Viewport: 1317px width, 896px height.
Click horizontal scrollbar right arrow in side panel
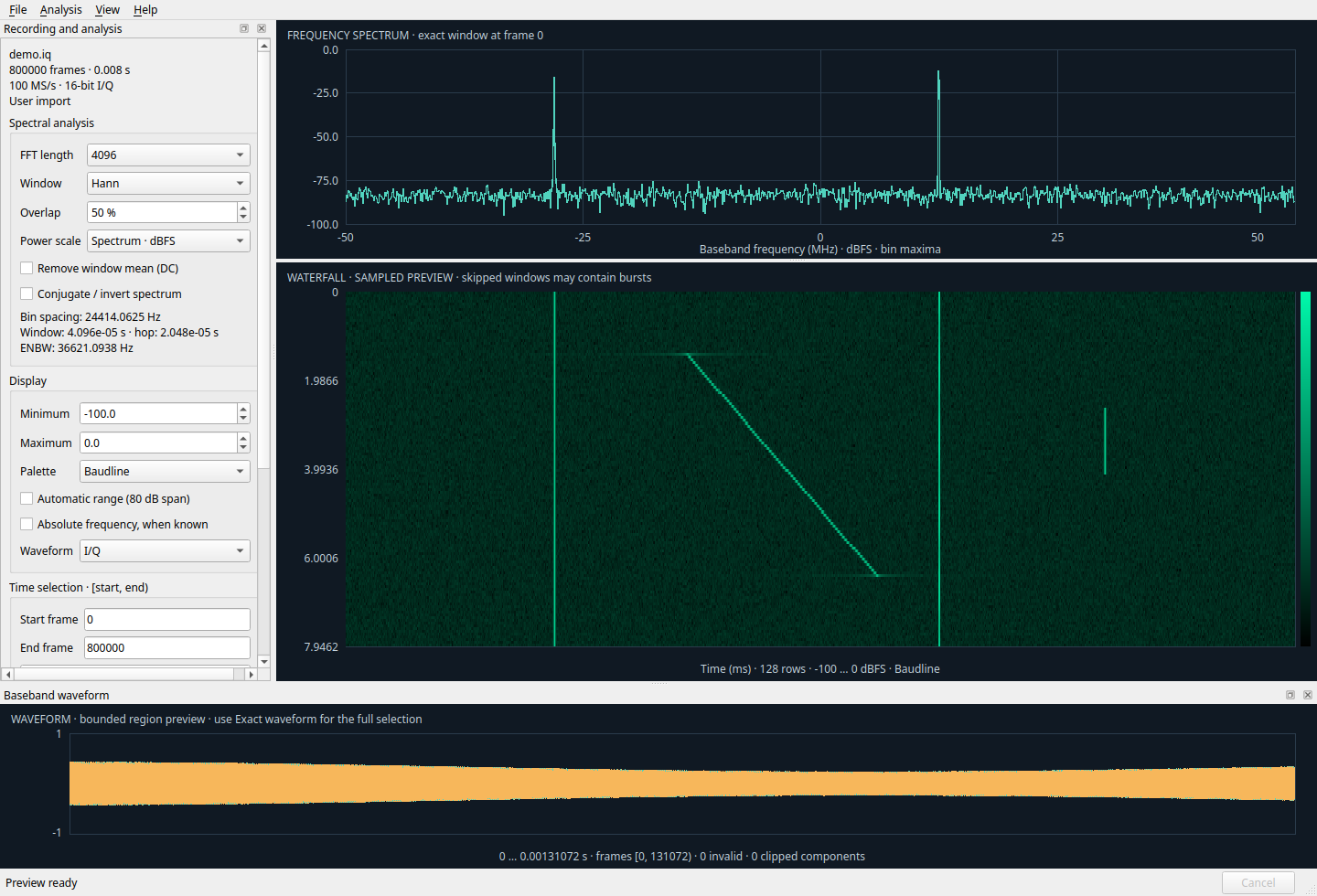coord(252,674)
